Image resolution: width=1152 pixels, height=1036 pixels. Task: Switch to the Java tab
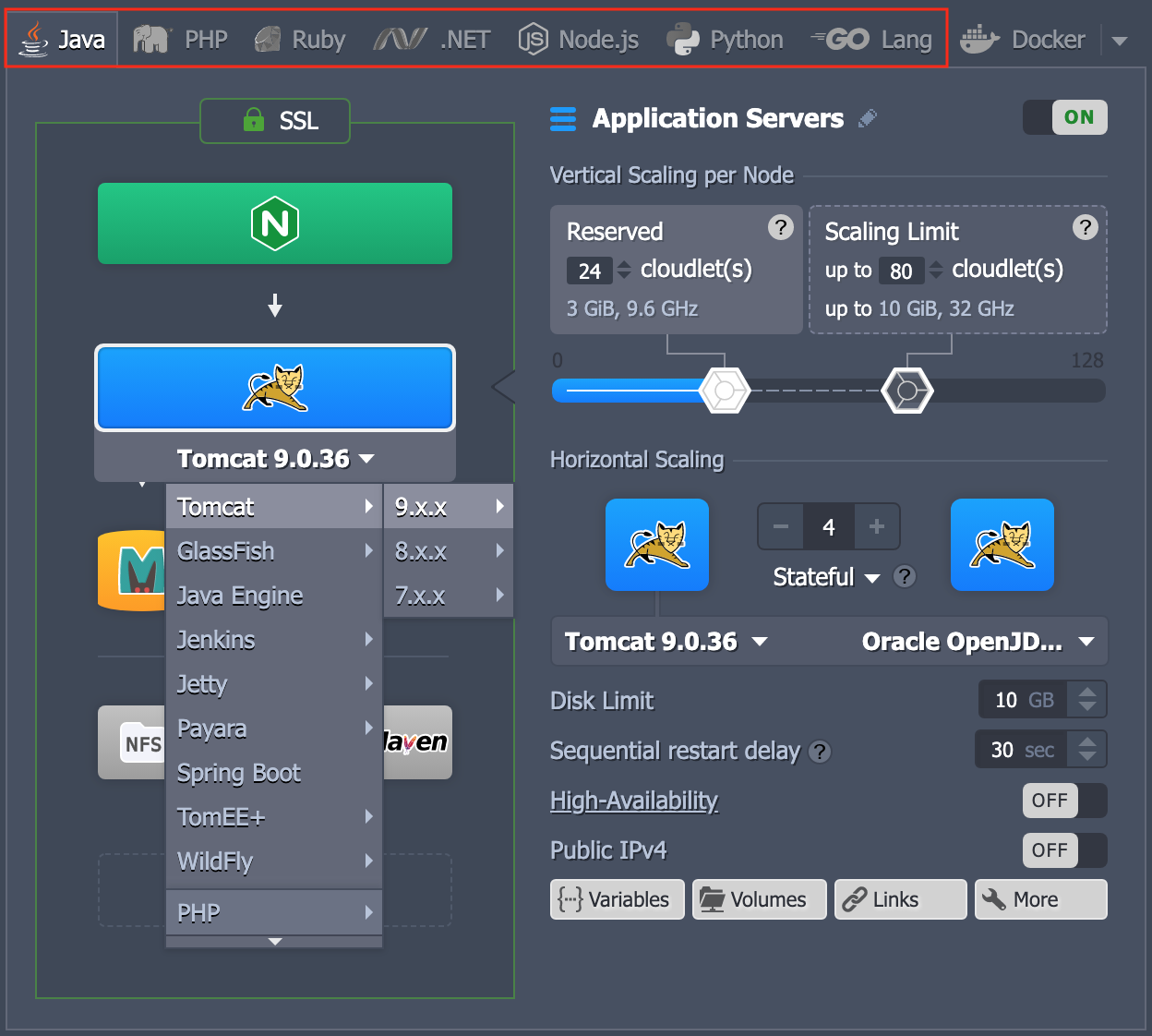(x=63, y=39)
